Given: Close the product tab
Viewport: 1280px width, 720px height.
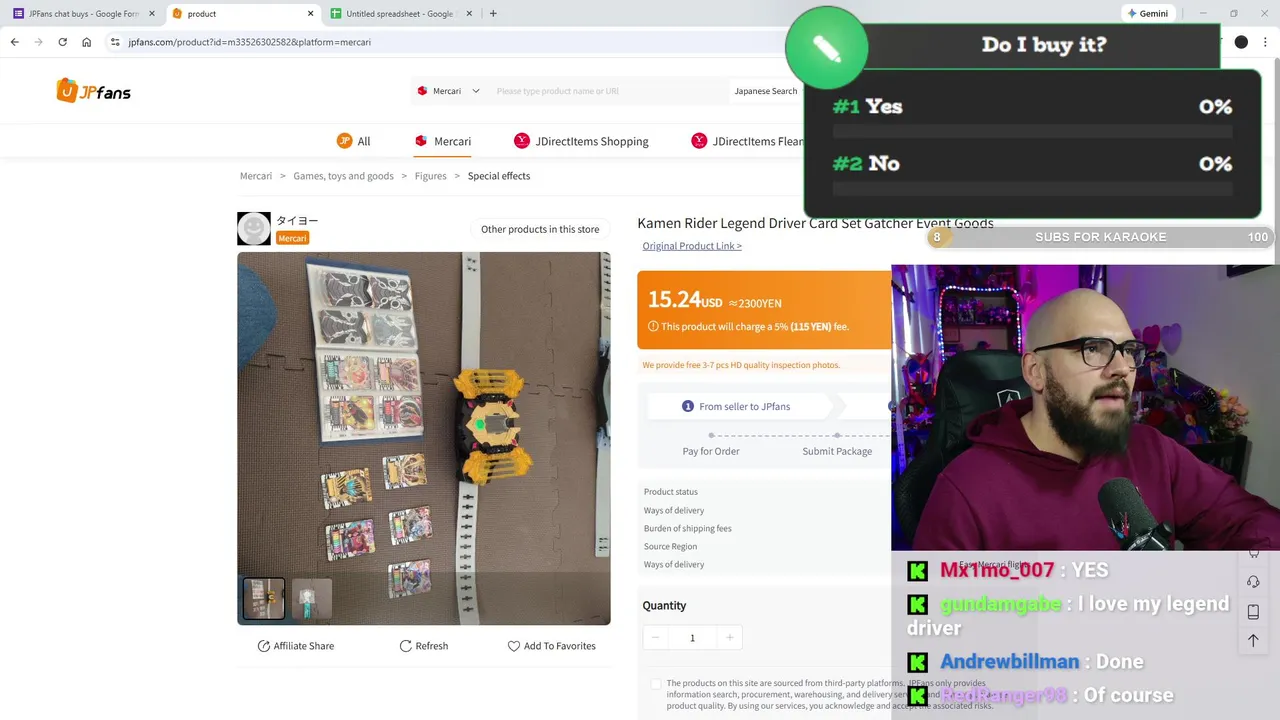Looking at the screenshot, I should pyautogui.click(x=310, y=14).
